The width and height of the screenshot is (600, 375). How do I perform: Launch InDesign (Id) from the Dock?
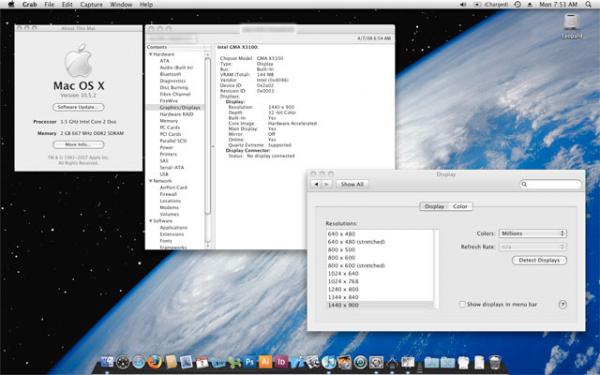pyautogui.click(x=281, y=362)
